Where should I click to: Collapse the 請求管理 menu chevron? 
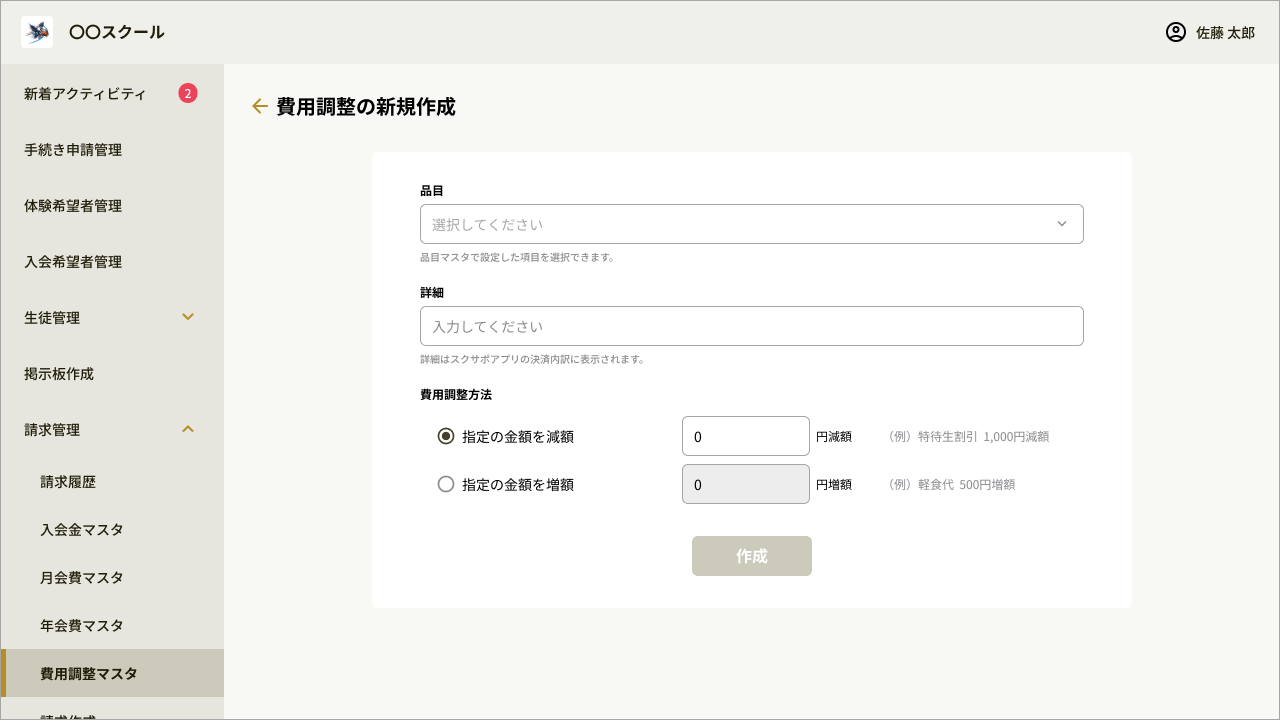tap(188, 429)
